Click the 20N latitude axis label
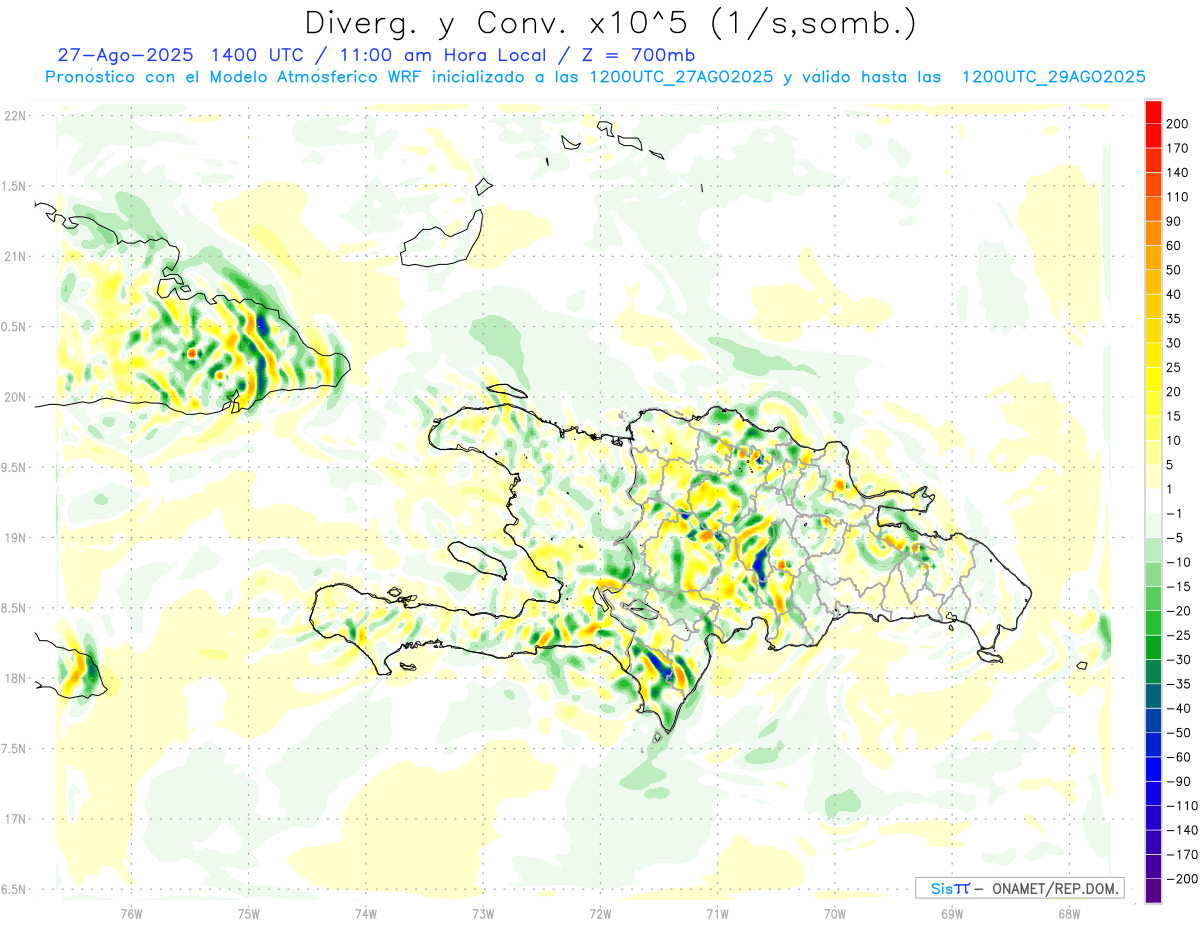The width and height of the screenshot is (1200, 927). [15, 397]
